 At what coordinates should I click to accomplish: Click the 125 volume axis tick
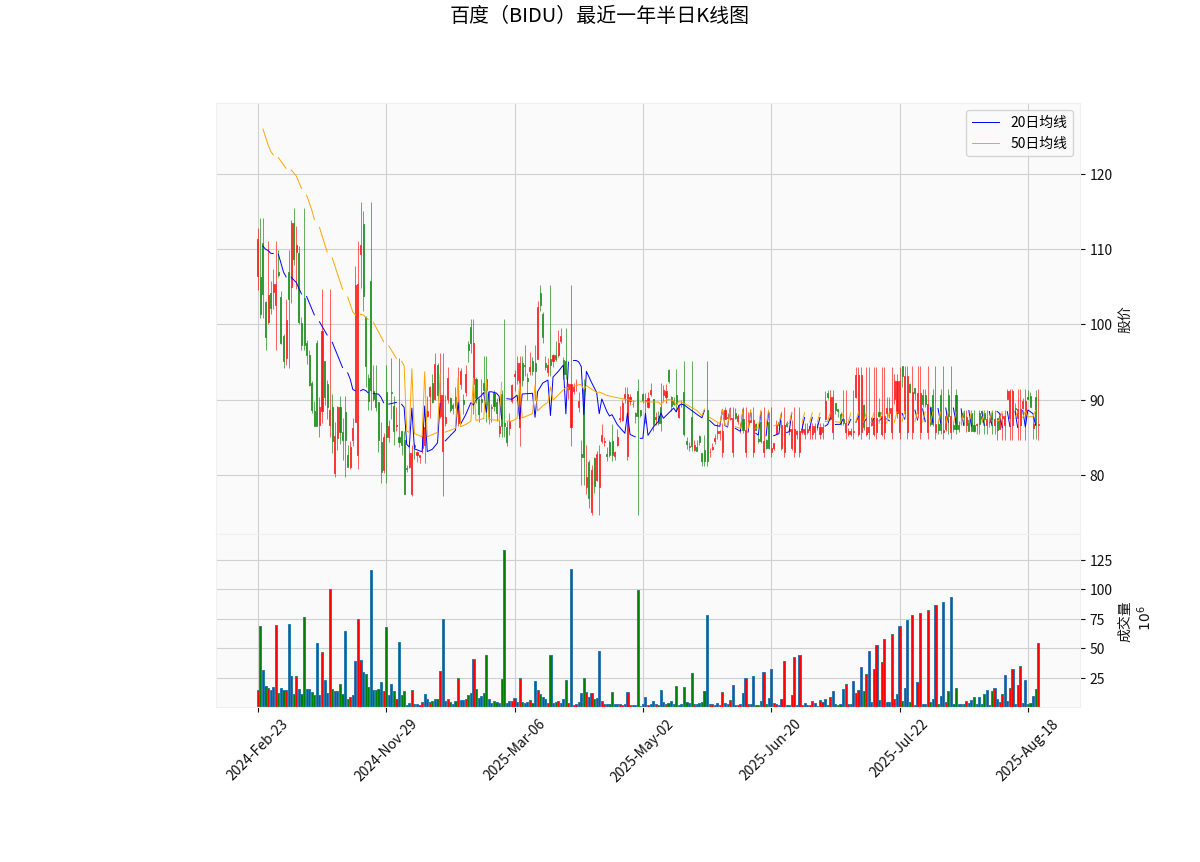click(1103, 560)
